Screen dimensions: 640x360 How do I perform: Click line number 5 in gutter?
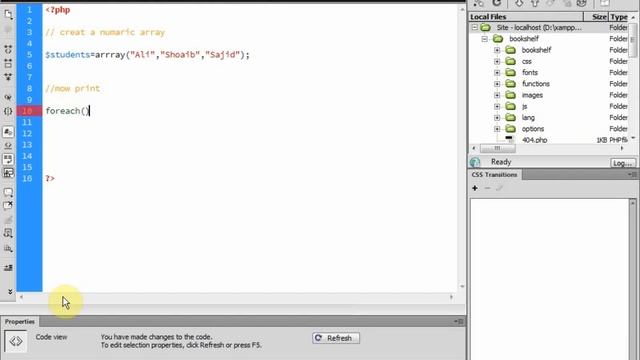coord(29,55)
